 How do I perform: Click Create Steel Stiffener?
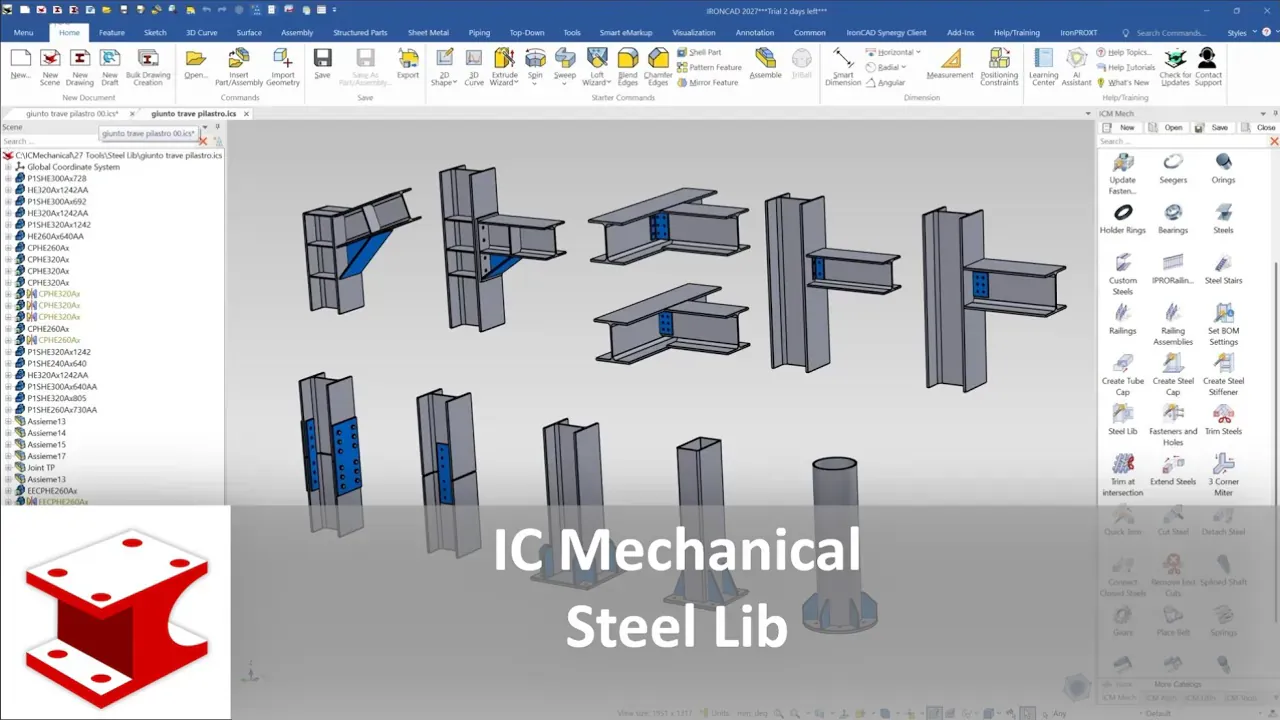[1223, 376]
